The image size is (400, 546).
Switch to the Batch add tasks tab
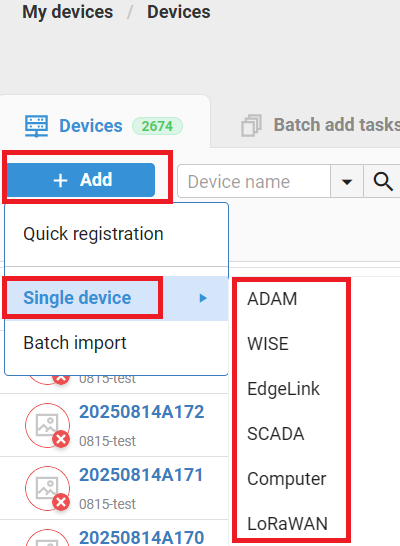pos(320,125)
